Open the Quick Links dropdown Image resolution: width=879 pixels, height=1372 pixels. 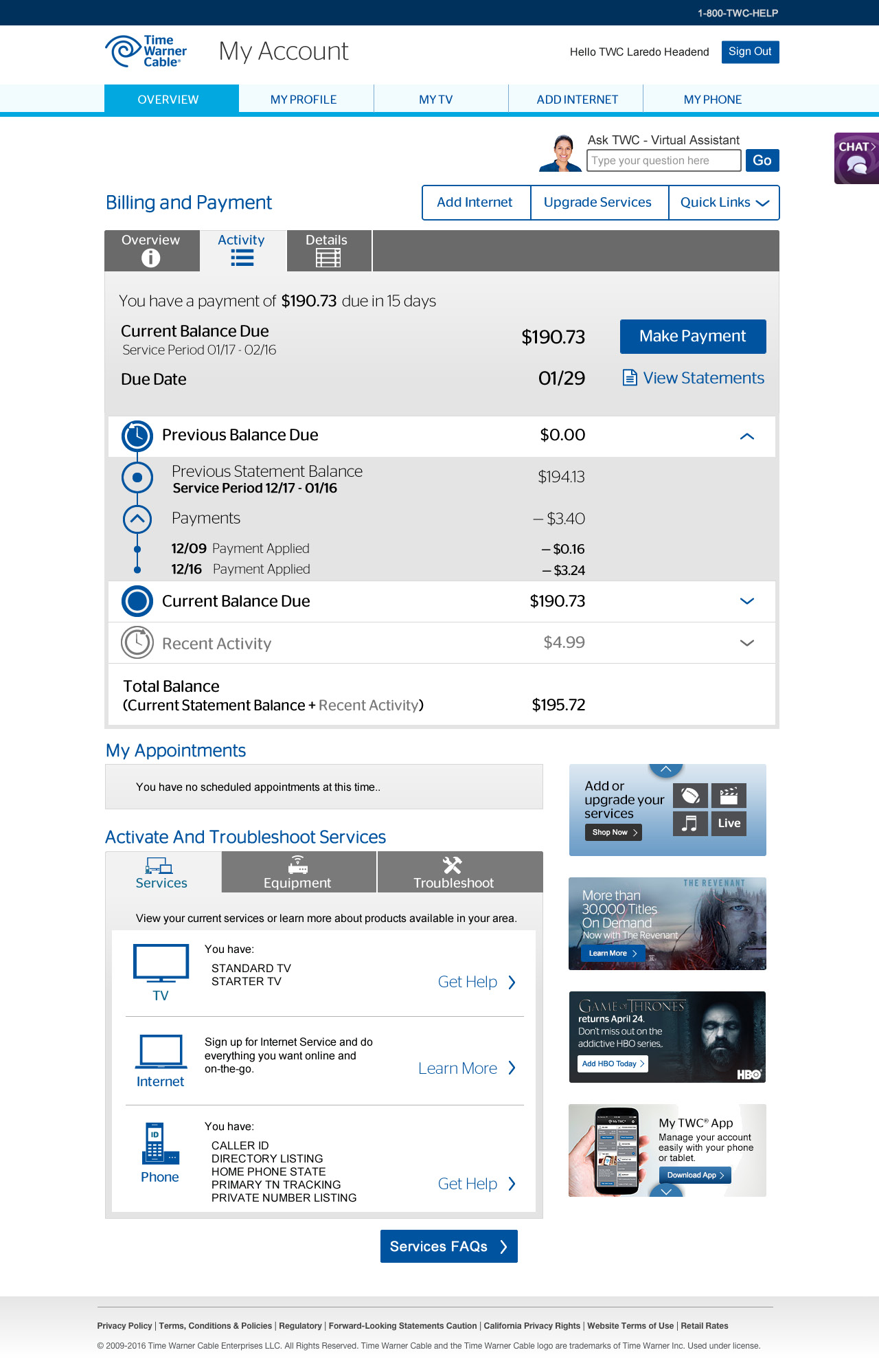[x=724, y=203]
